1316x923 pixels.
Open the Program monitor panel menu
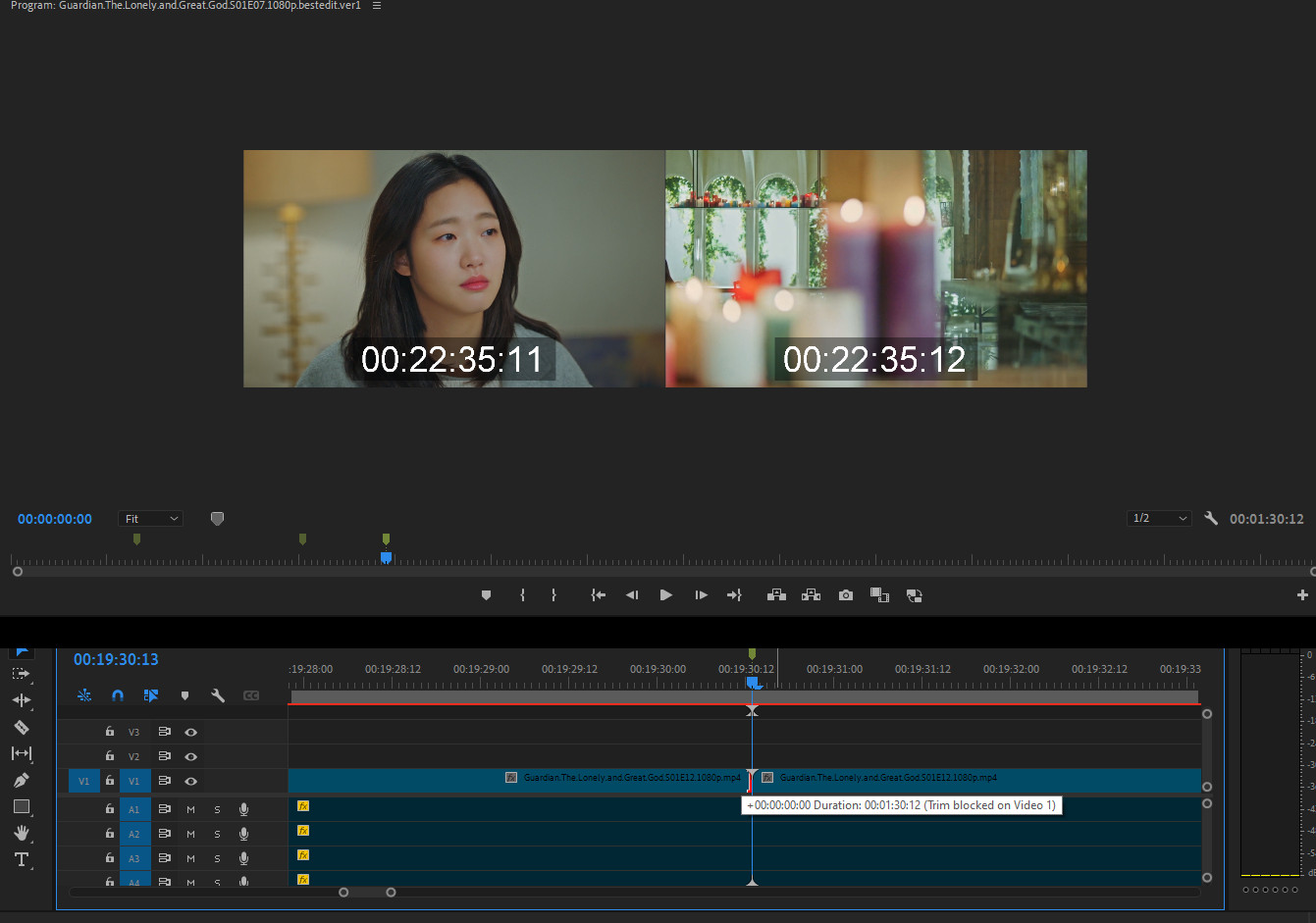pyautogui.click(x=377, y=6)
